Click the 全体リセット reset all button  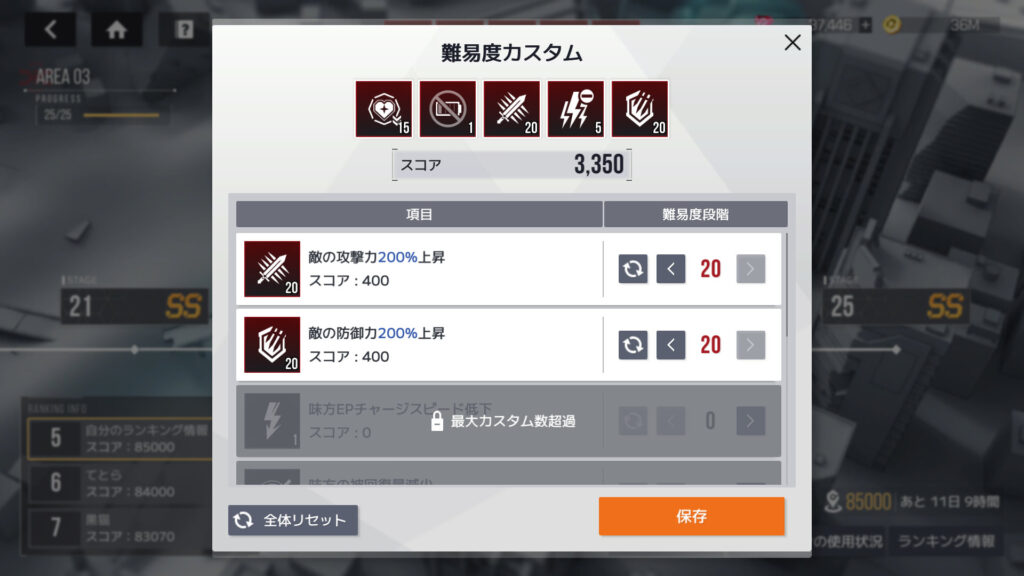coord(293,520)
